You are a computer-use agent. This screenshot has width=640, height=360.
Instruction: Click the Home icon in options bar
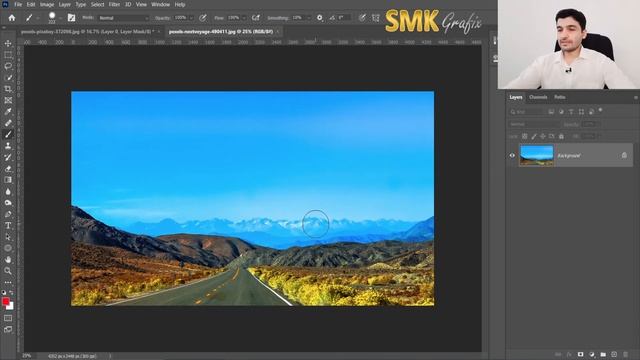12,18
